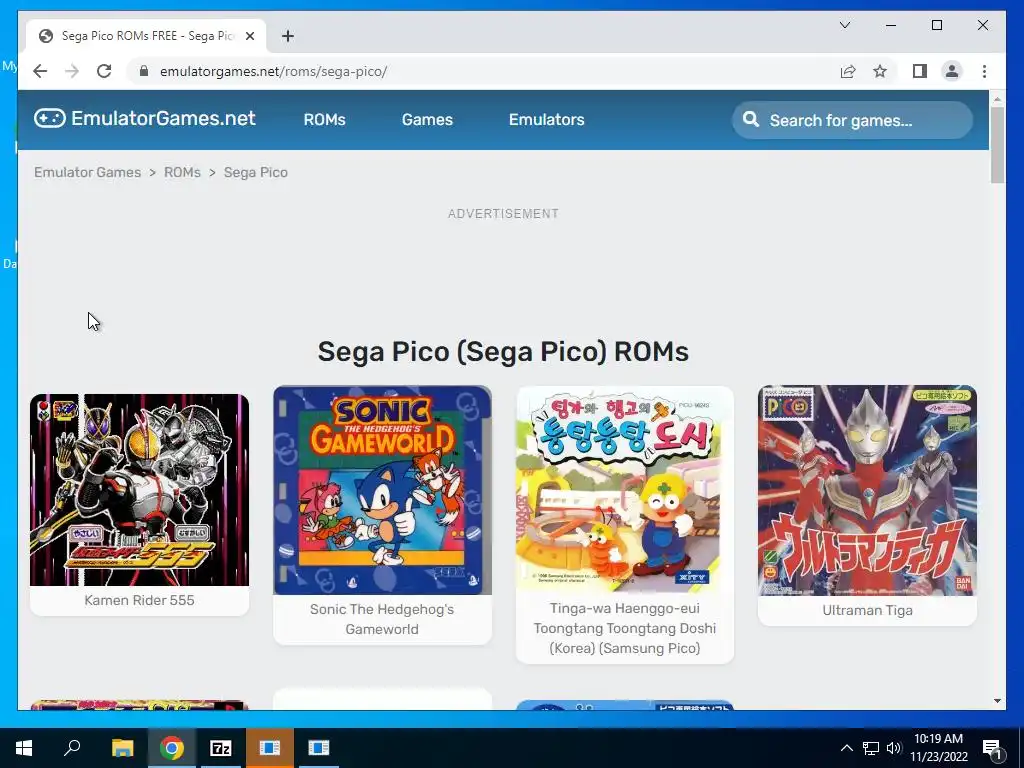Open volume control tray icon
Image resolution: width=1024 pixels, height=768 pixels.
click(x=893, y=748)
